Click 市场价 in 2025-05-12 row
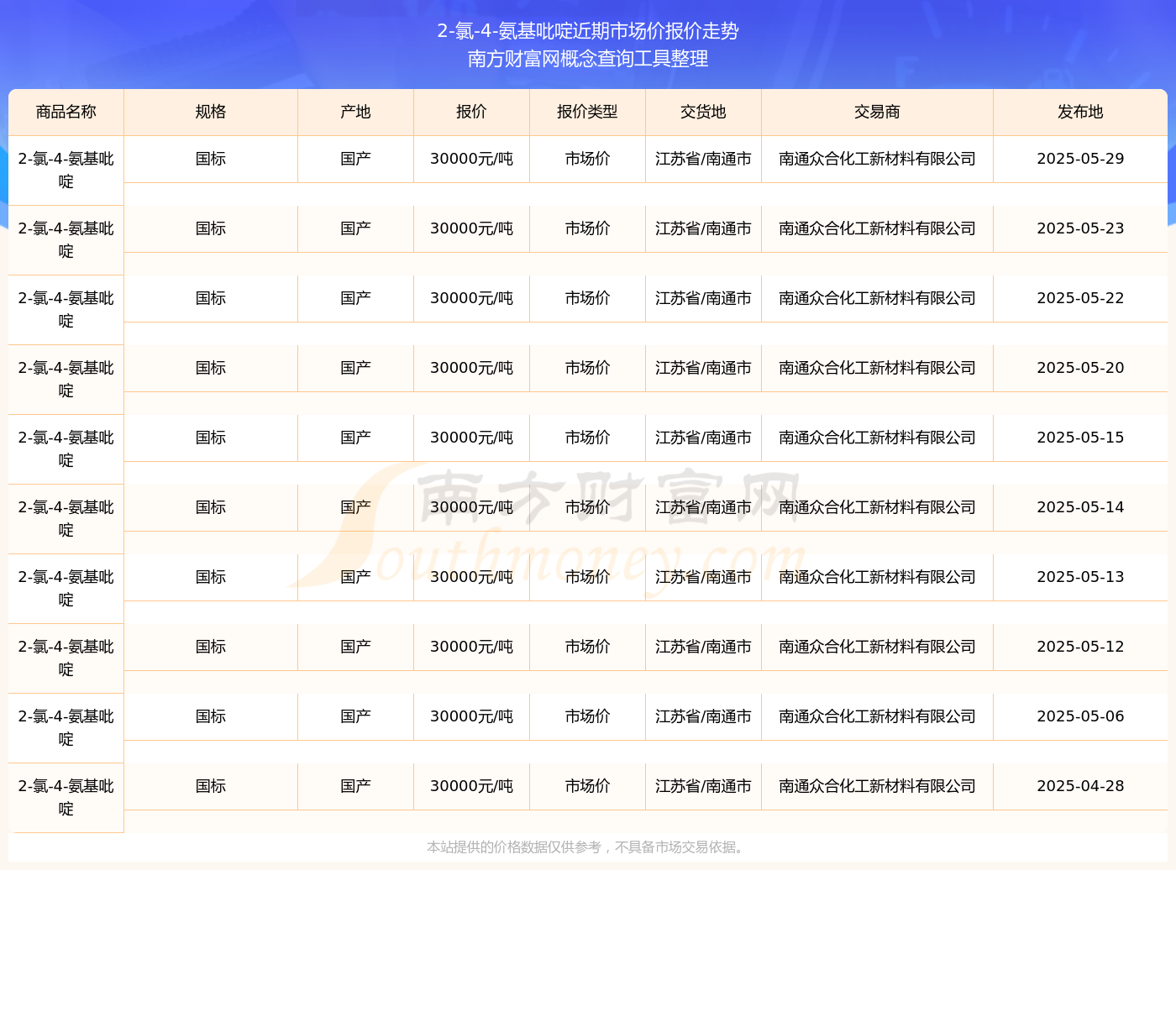The image size is (1176, 1012). (x=587, y=647)
